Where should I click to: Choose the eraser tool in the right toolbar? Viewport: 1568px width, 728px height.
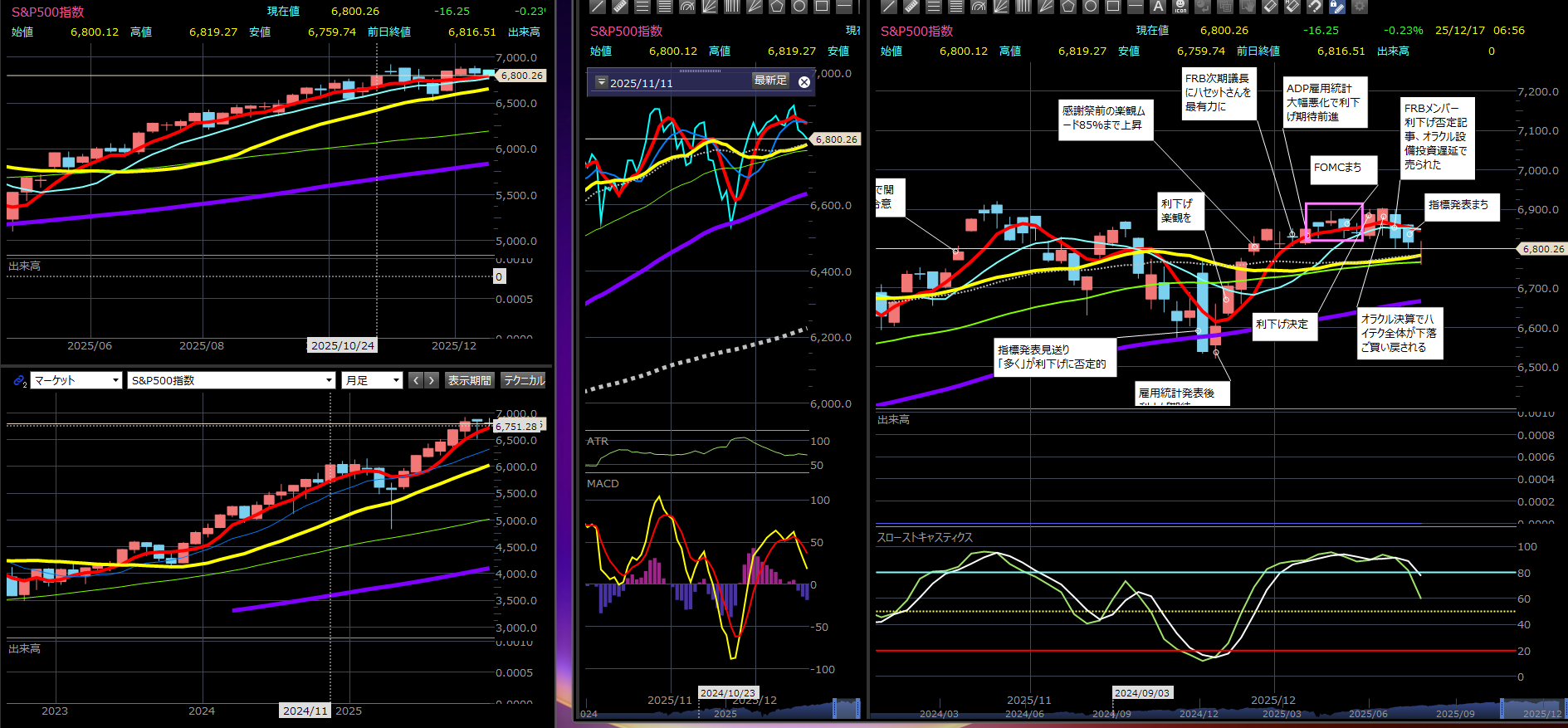(x=1270, y=7)
